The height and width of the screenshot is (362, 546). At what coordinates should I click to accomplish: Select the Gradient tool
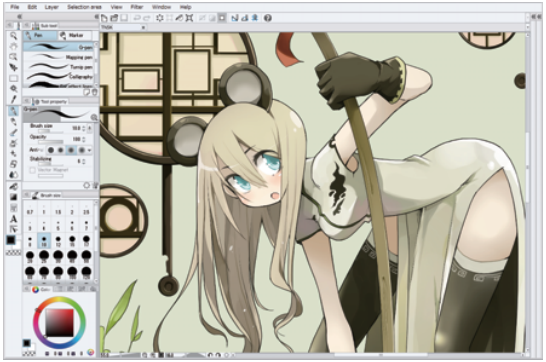point(14,197)
